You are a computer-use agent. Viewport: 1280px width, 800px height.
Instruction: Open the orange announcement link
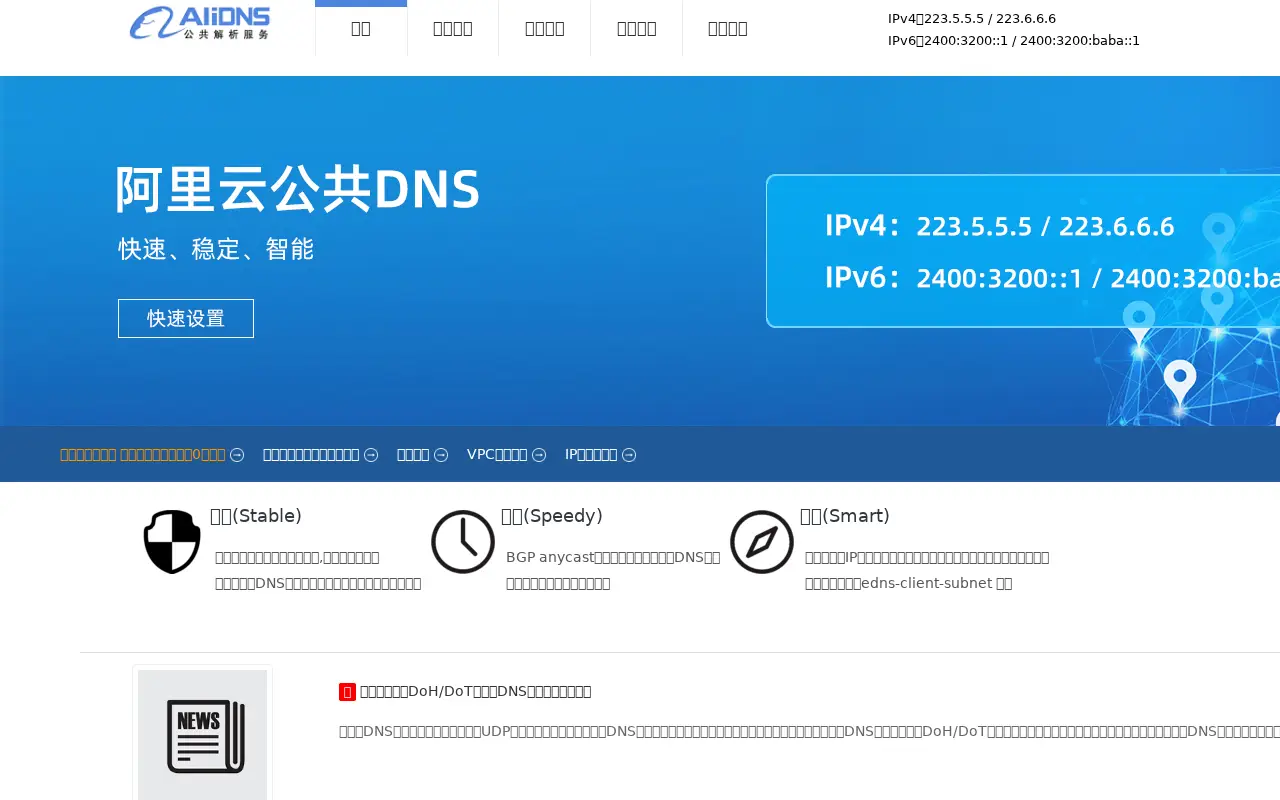pos(143,454)
